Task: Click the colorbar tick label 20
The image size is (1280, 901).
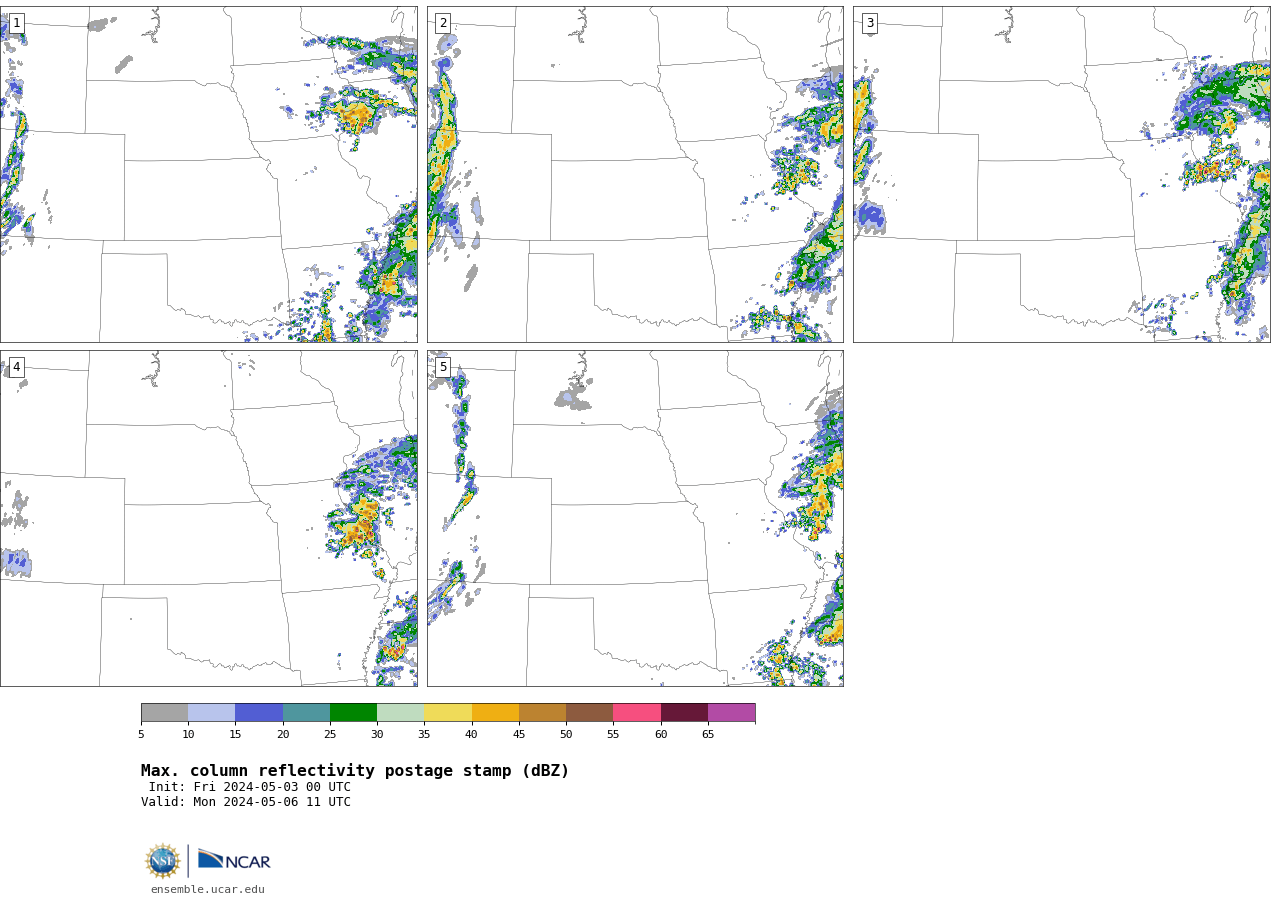Action: click(x=283, y=735)
